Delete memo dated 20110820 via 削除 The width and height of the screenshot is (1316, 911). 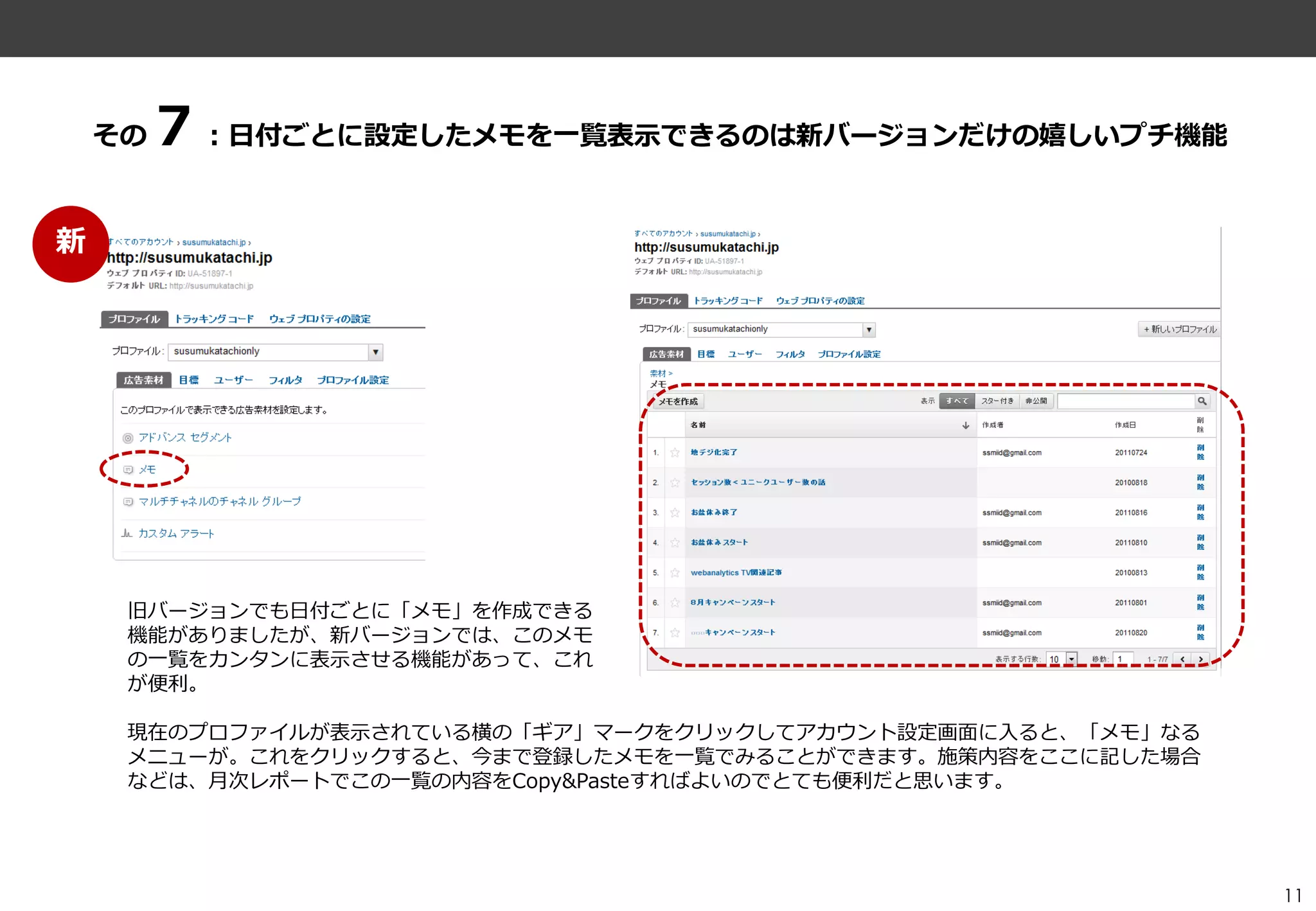tap(1200, 633)
